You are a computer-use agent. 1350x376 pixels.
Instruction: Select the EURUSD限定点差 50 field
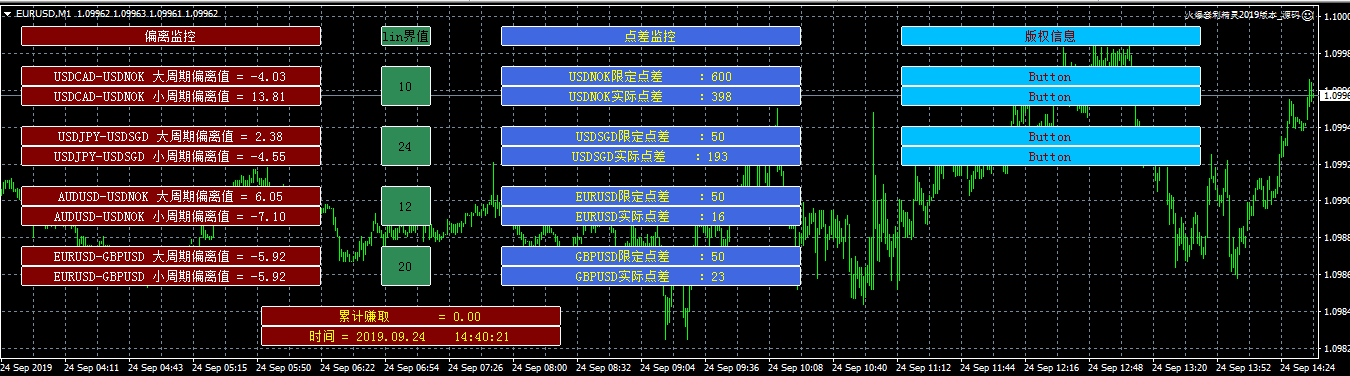click(651, 196)
